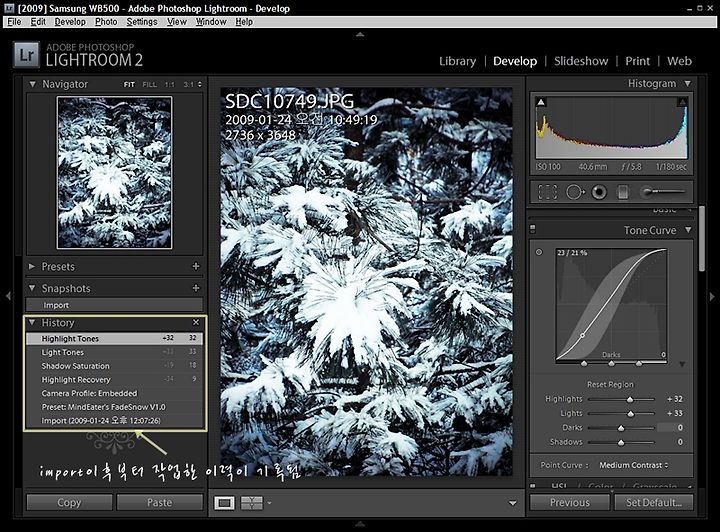This screenshot has width=720, height=532.
Task: Add new preset with plus icon
Action: click(196, 266)
